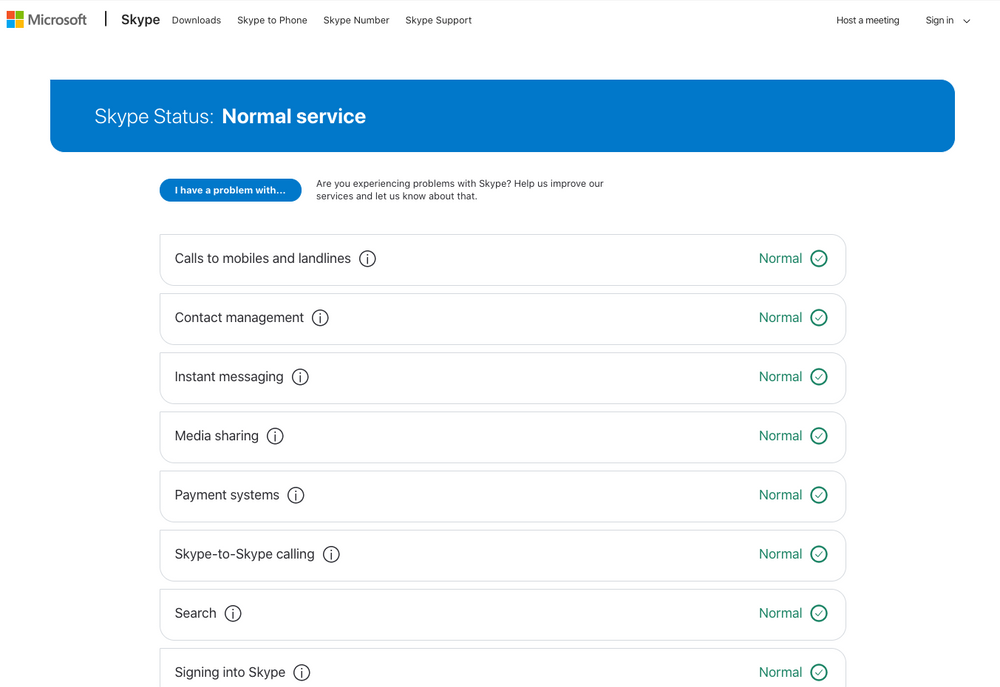This screenshot has height=687, width=1000.
Task: Show details via Media sharing info icon
Action: (x=274, y=436)
